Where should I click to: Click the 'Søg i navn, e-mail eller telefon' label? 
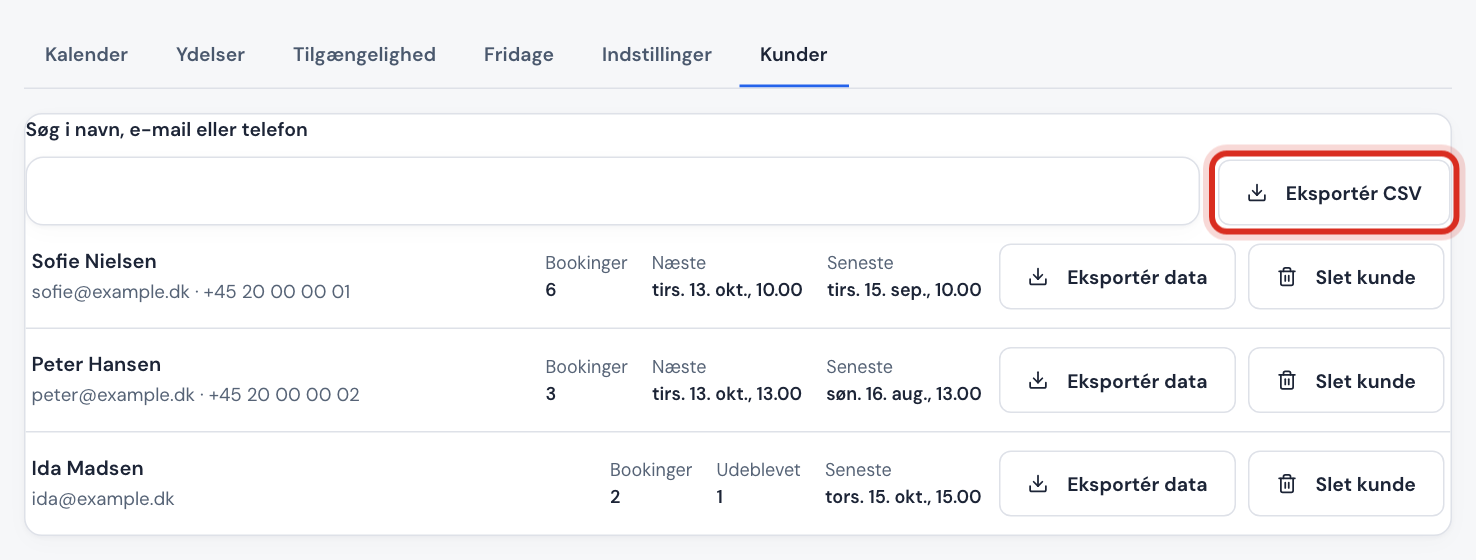pos(167,130)
